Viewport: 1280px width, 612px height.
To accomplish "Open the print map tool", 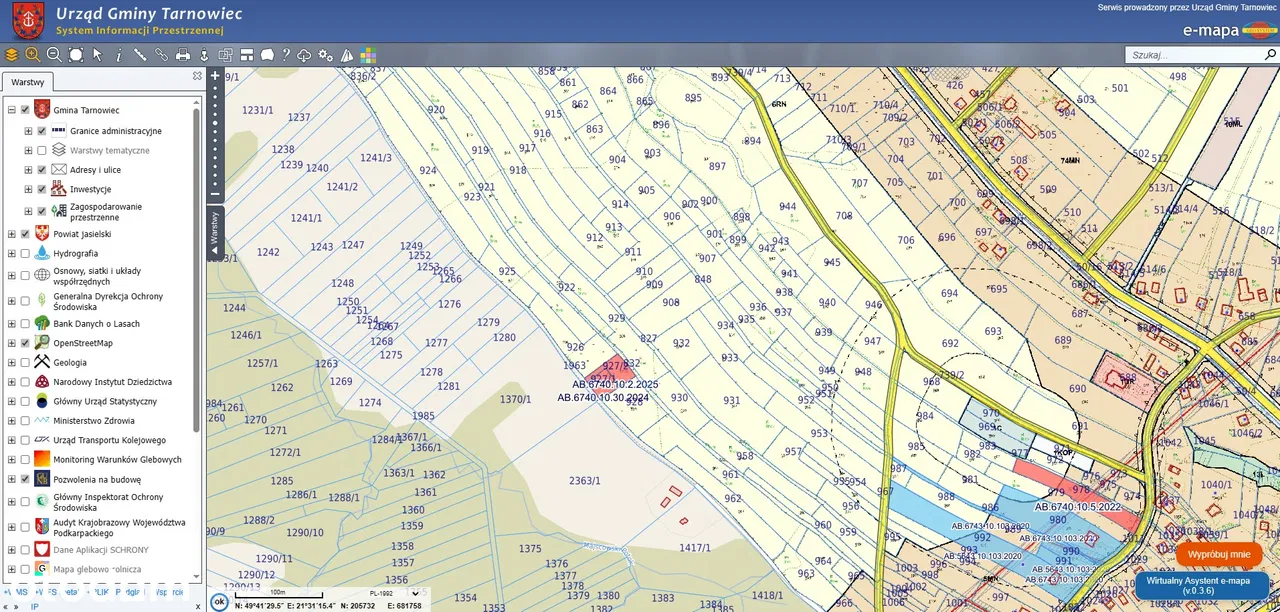I will click(x=183, y=55).
